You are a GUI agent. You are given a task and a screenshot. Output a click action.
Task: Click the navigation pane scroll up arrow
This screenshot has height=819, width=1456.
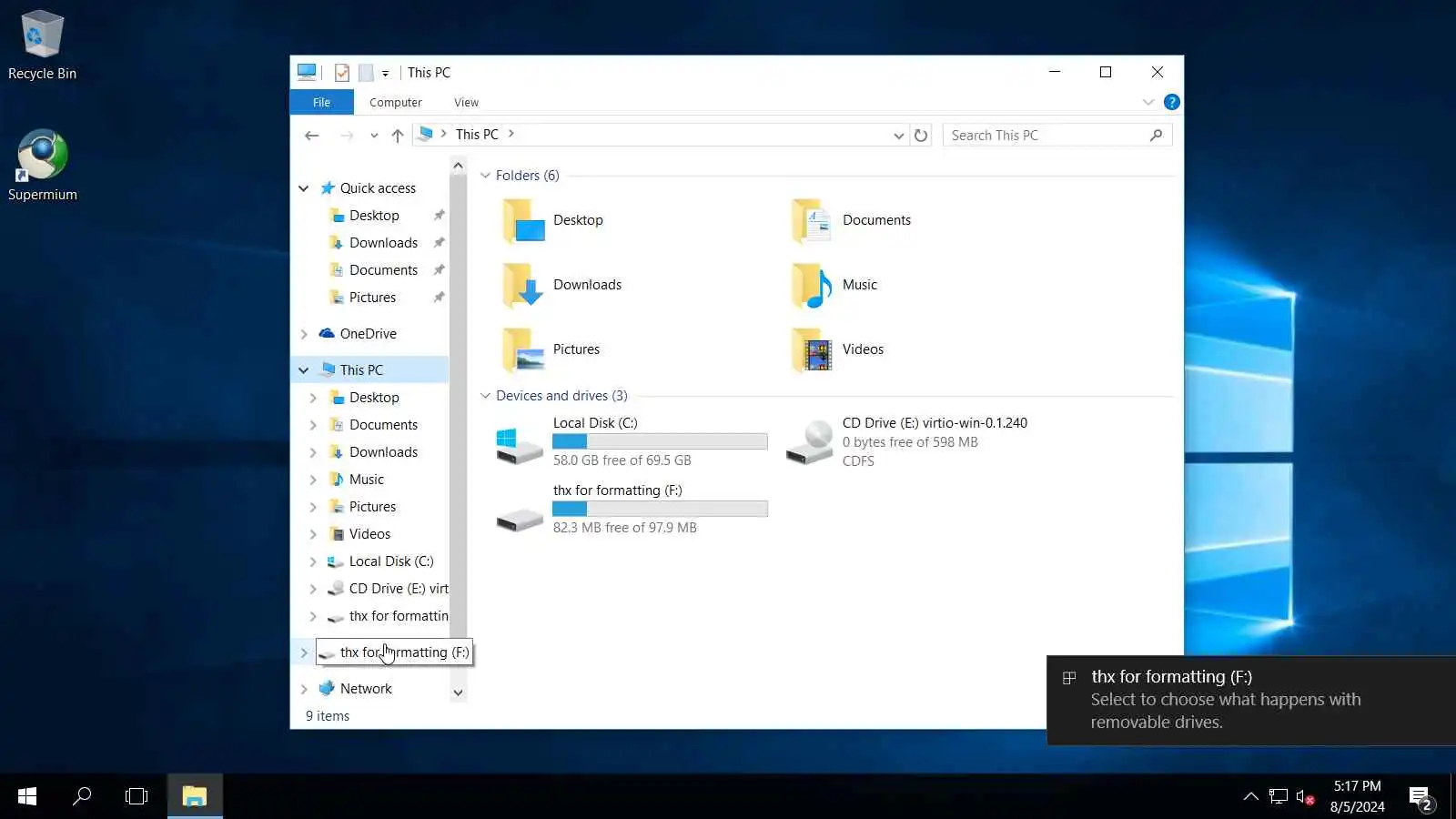tap(458, 166)
